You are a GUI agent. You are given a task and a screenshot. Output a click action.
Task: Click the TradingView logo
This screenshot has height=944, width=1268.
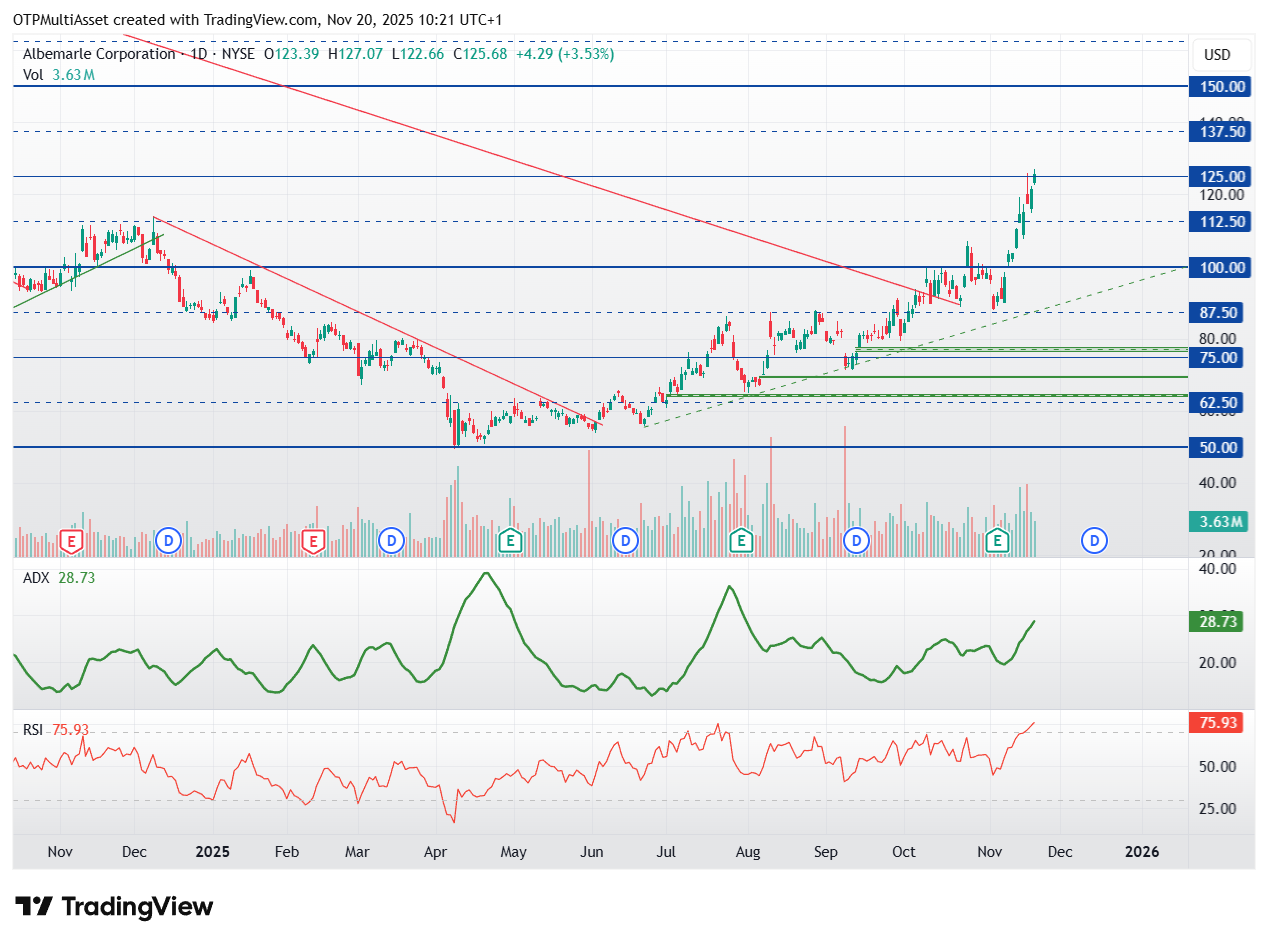coord(114,907)
